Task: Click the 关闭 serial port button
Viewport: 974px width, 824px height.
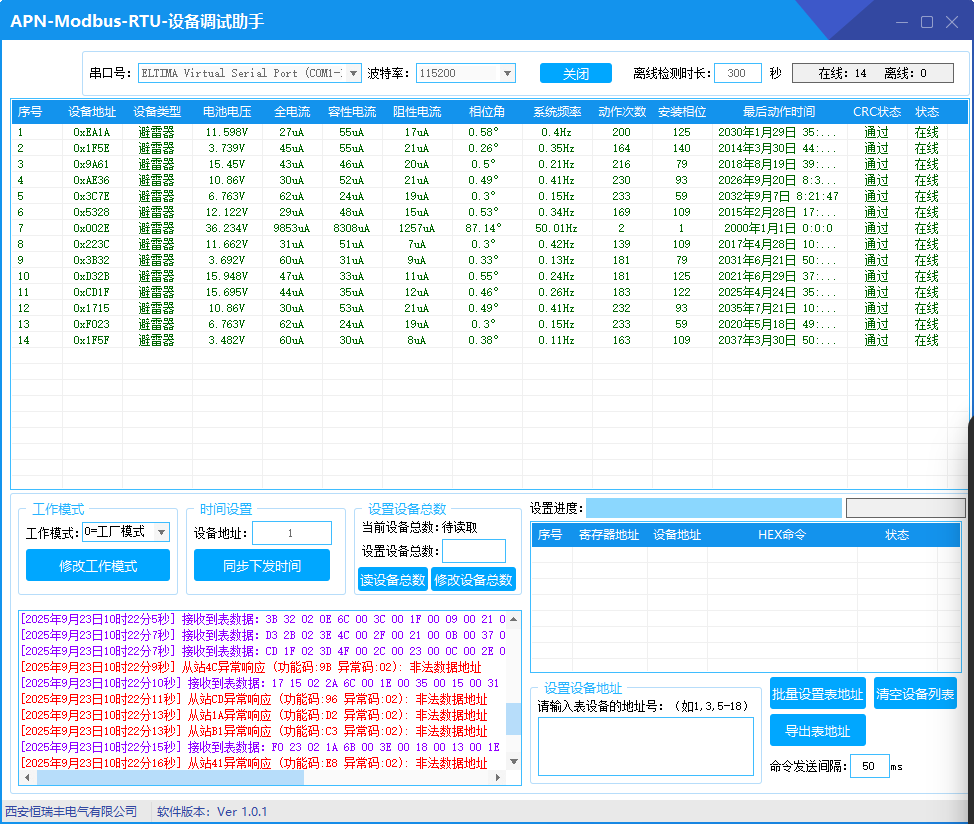Action: 575,73
